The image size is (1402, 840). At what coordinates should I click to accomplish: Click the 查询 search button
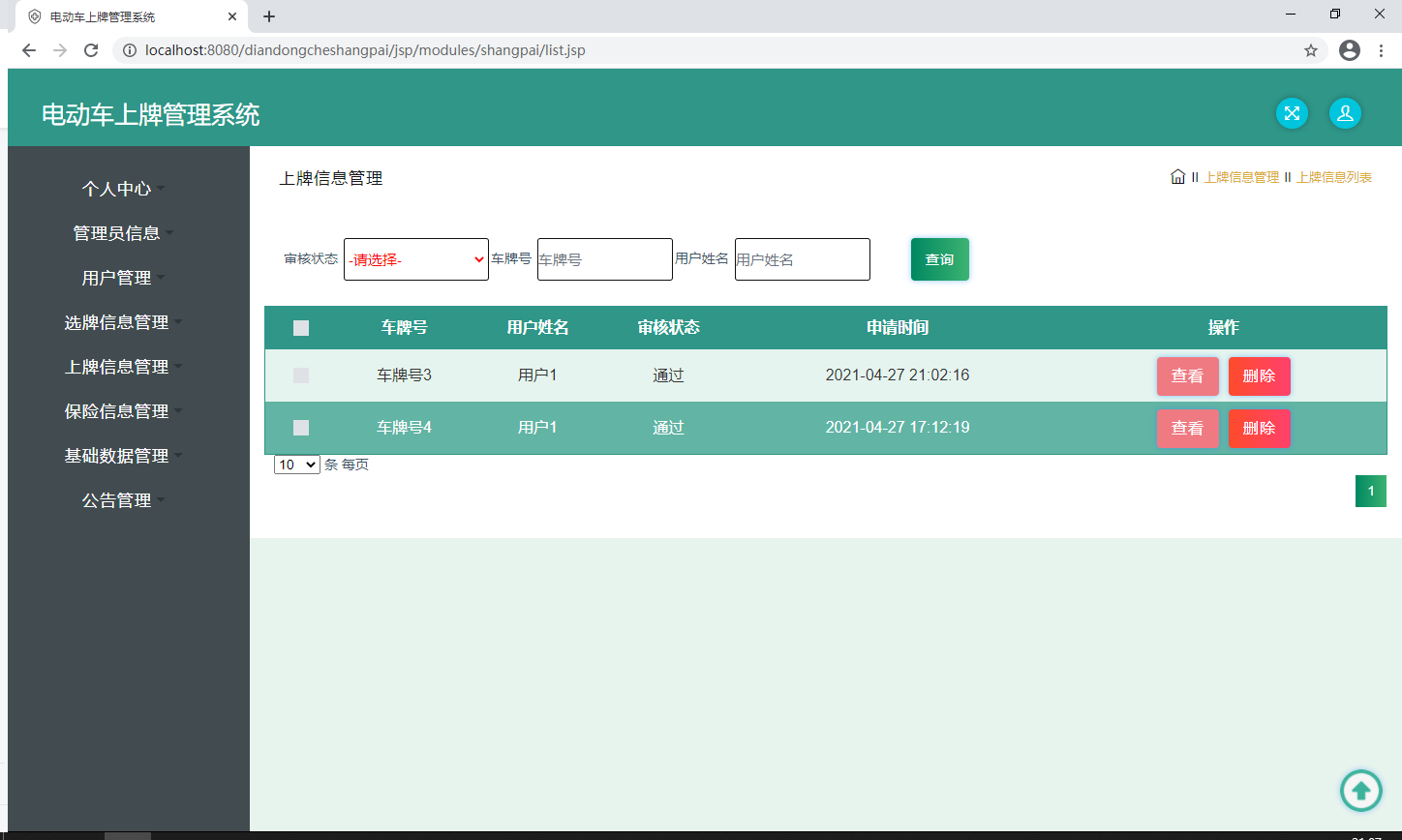tap(940, 259)
